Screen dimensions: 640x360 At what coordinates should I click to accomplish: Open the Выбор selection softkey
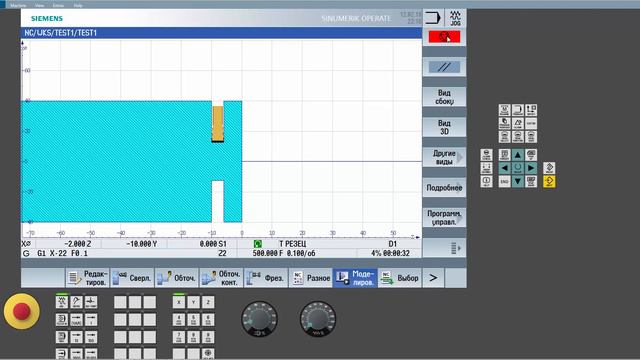tap(400, 278)
